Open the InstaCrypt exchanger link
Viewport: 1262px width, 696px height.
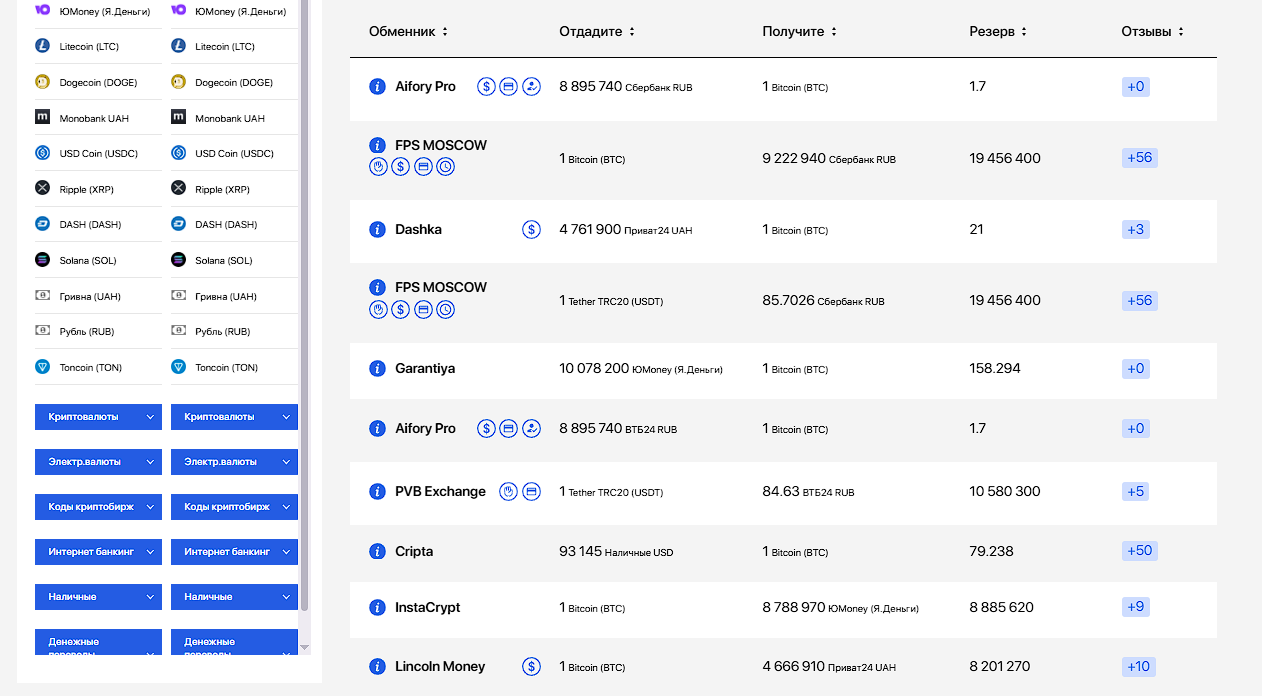coord(428,607)
